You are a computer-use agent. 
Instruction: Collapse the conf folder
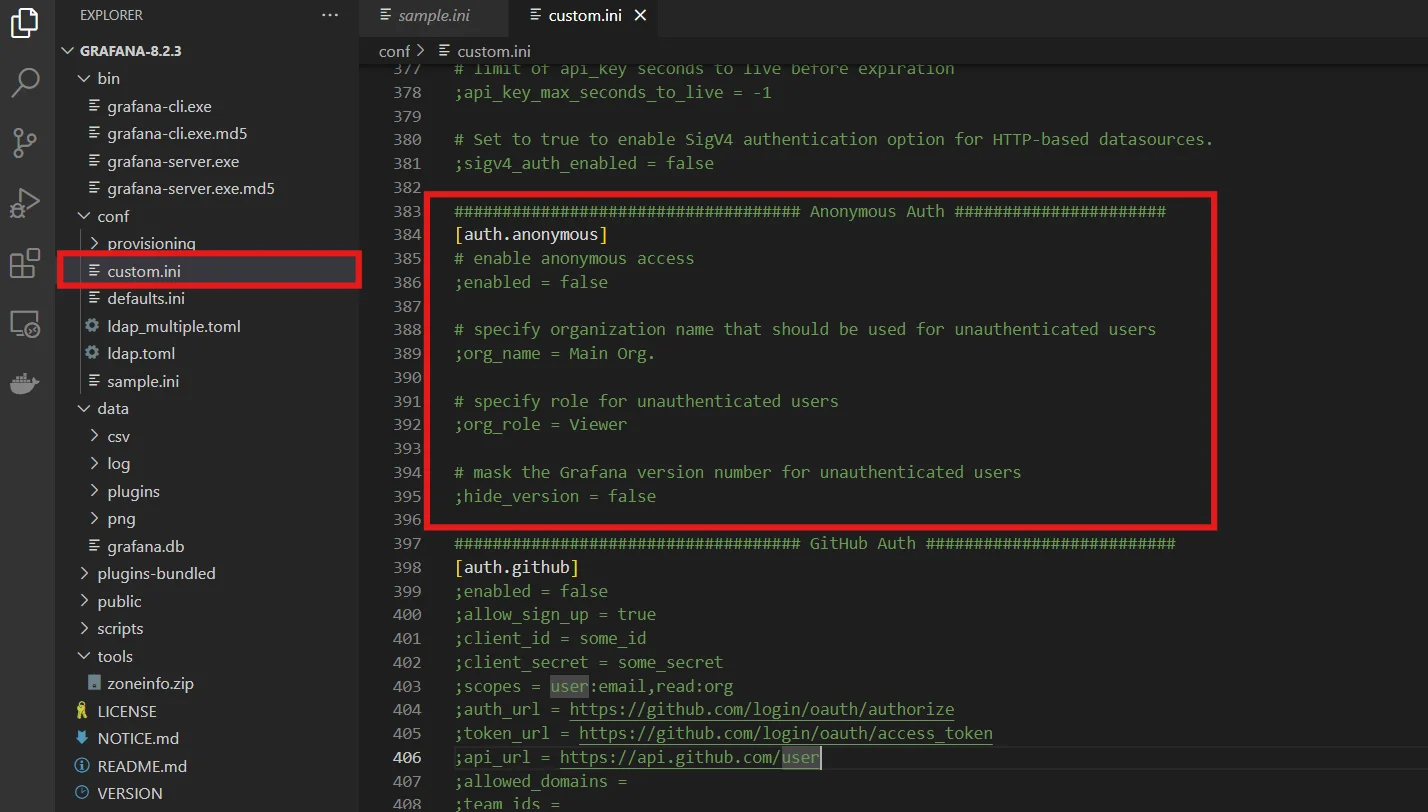[83, 216]
